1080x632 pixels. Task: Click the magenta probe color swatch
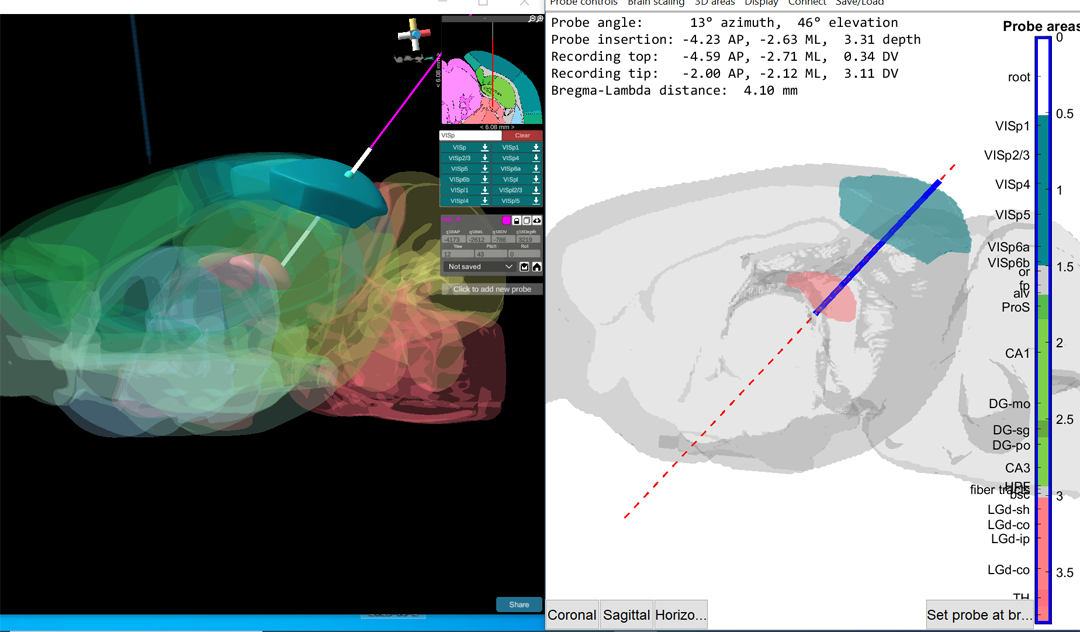pos(507,220)
